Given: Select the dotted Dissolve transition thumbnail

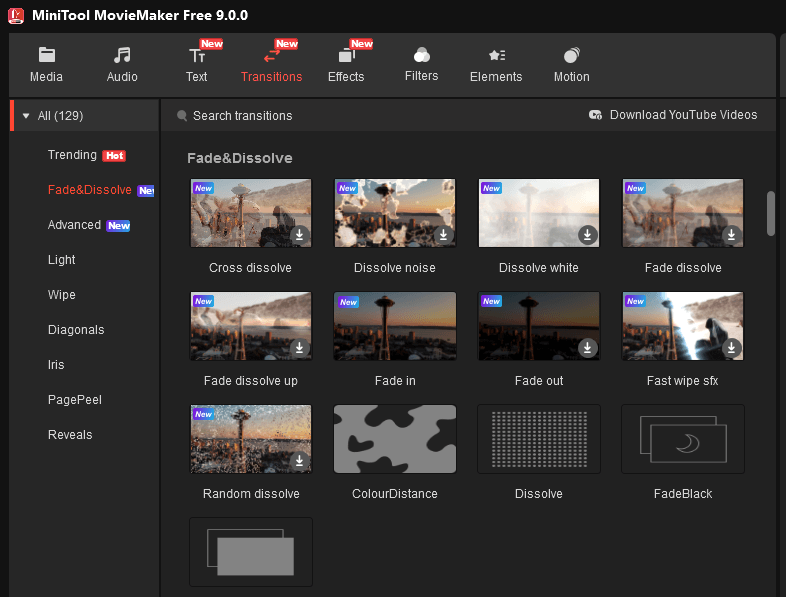Looking at the screenshot, I should [539, 439].
